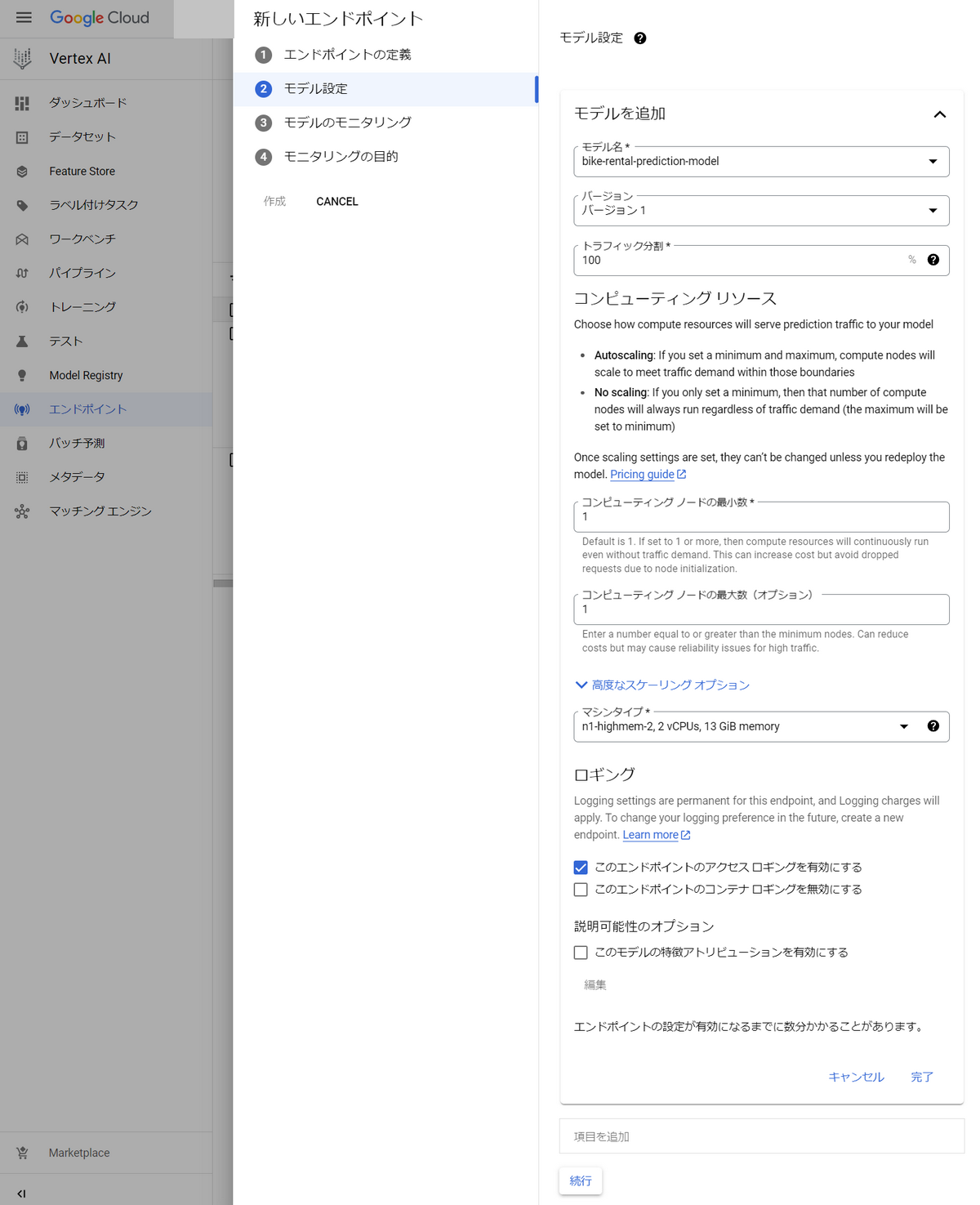Click the help icon beside マシンタイプ
The width and height of the screenshot is (980, 1205).
[x=933, y=726]
